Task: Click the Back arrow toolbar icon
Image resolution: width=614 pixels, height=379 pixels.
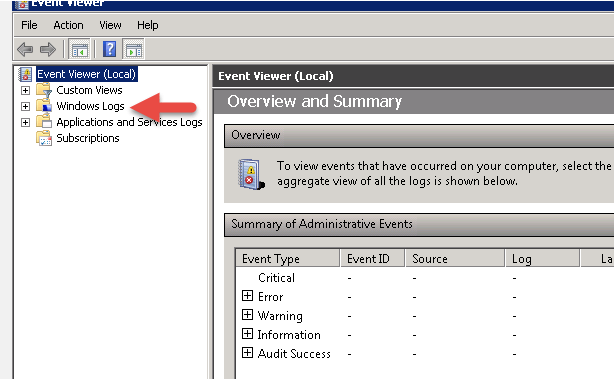Action: [25, 49]
